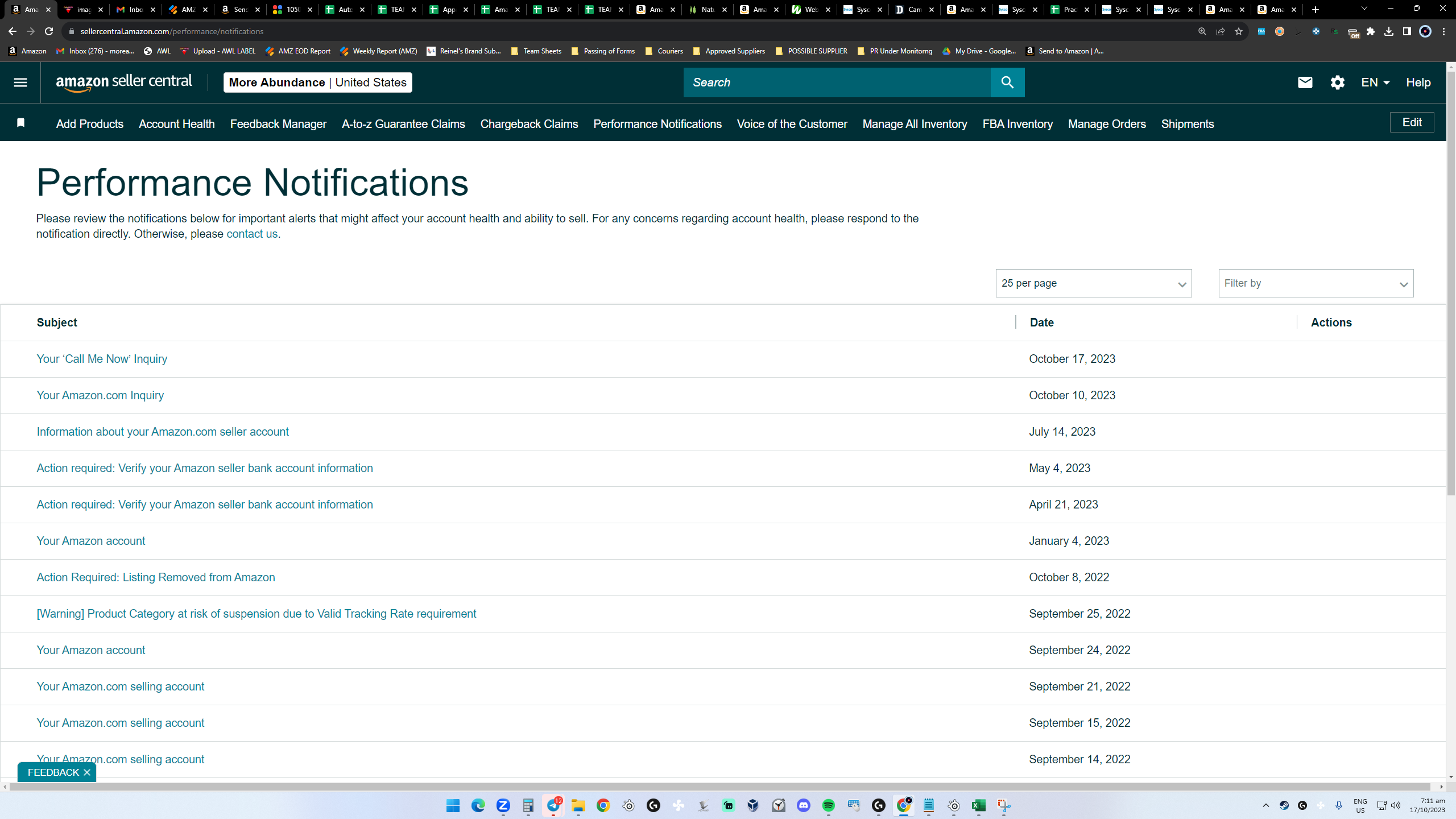1456x819 pixels.
Task: Open the Approved Suppliers bookmark folder
Action: click(x=729, y=51)
